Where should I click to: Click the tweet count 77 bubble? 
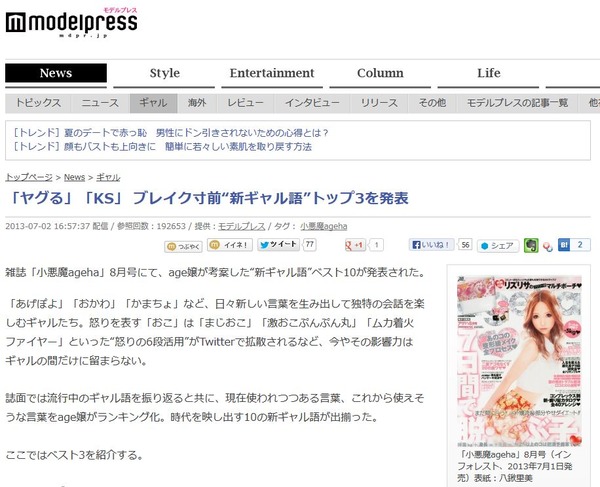click(310, 244)
